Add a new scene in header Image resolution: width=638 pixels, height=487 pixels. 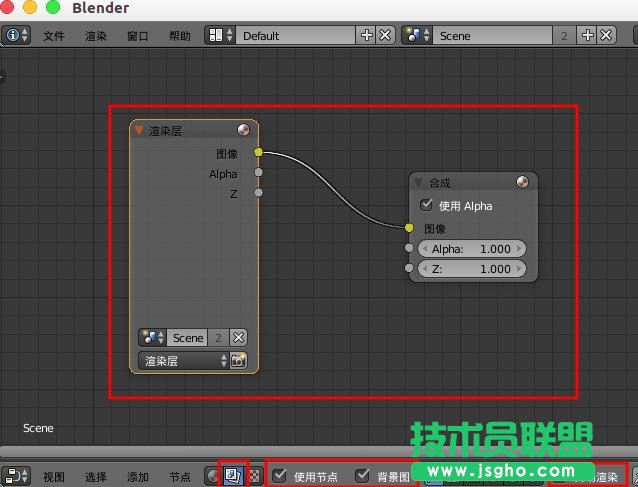tap(587, 35)
